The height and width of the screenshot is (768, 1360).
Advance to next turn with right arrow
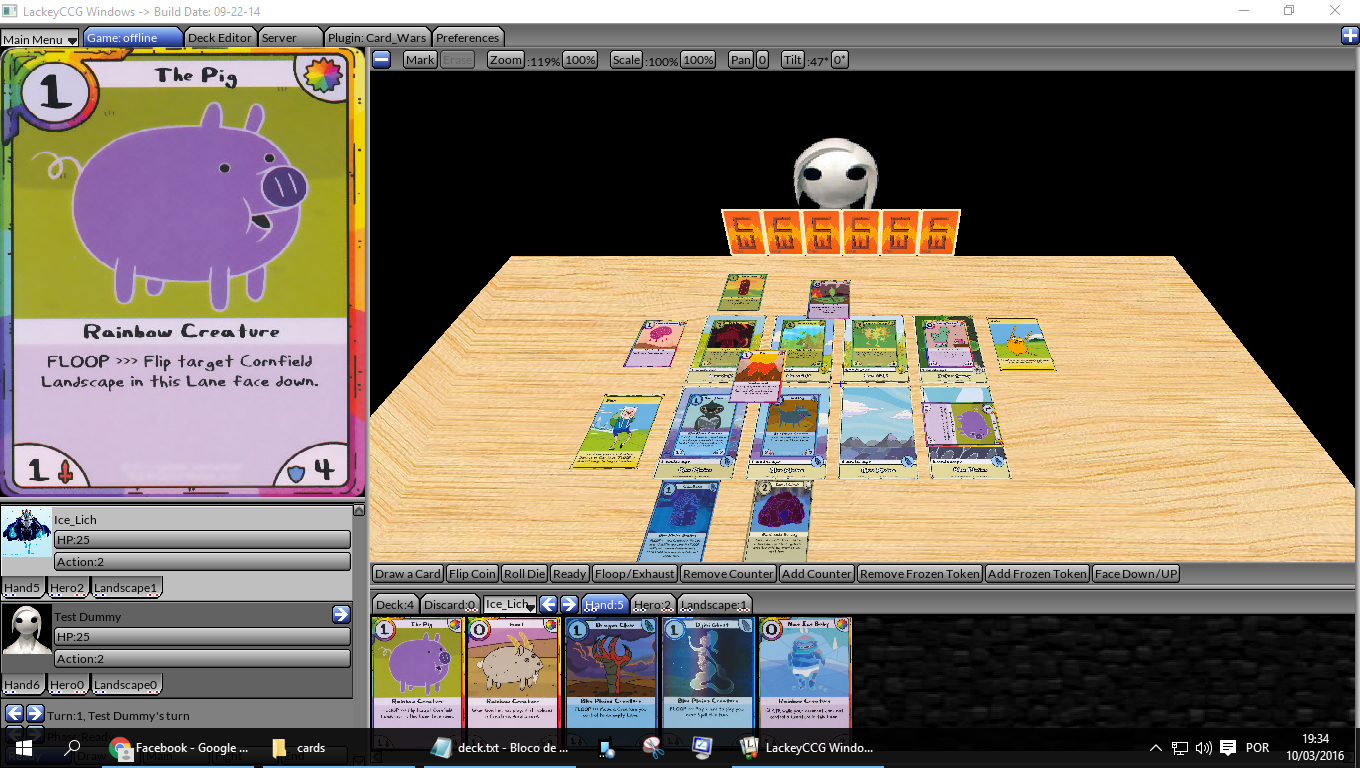pyautogui.click(x=35, y=714)
